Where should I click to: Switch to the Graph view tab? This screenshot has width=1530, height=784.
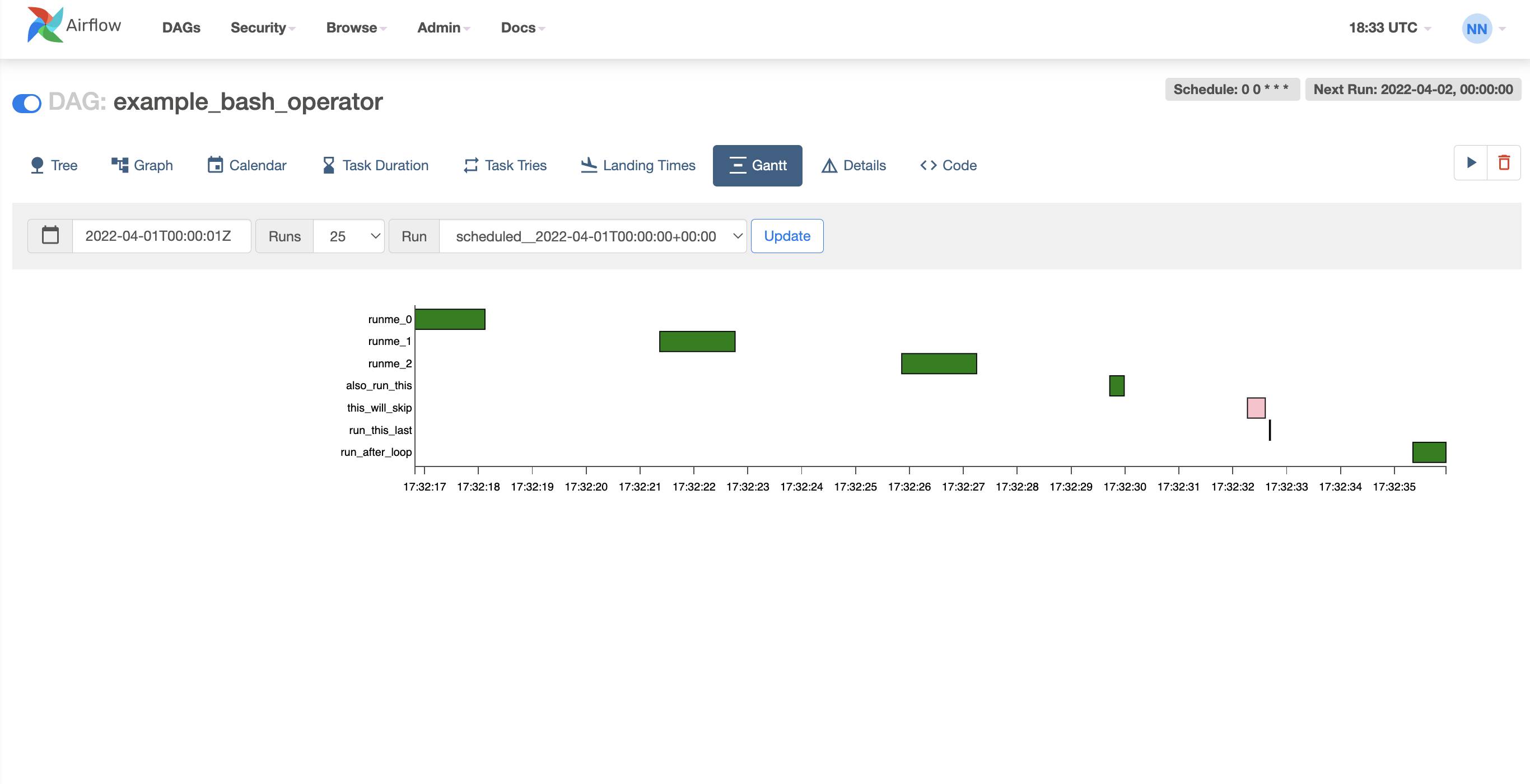(142, 165)
